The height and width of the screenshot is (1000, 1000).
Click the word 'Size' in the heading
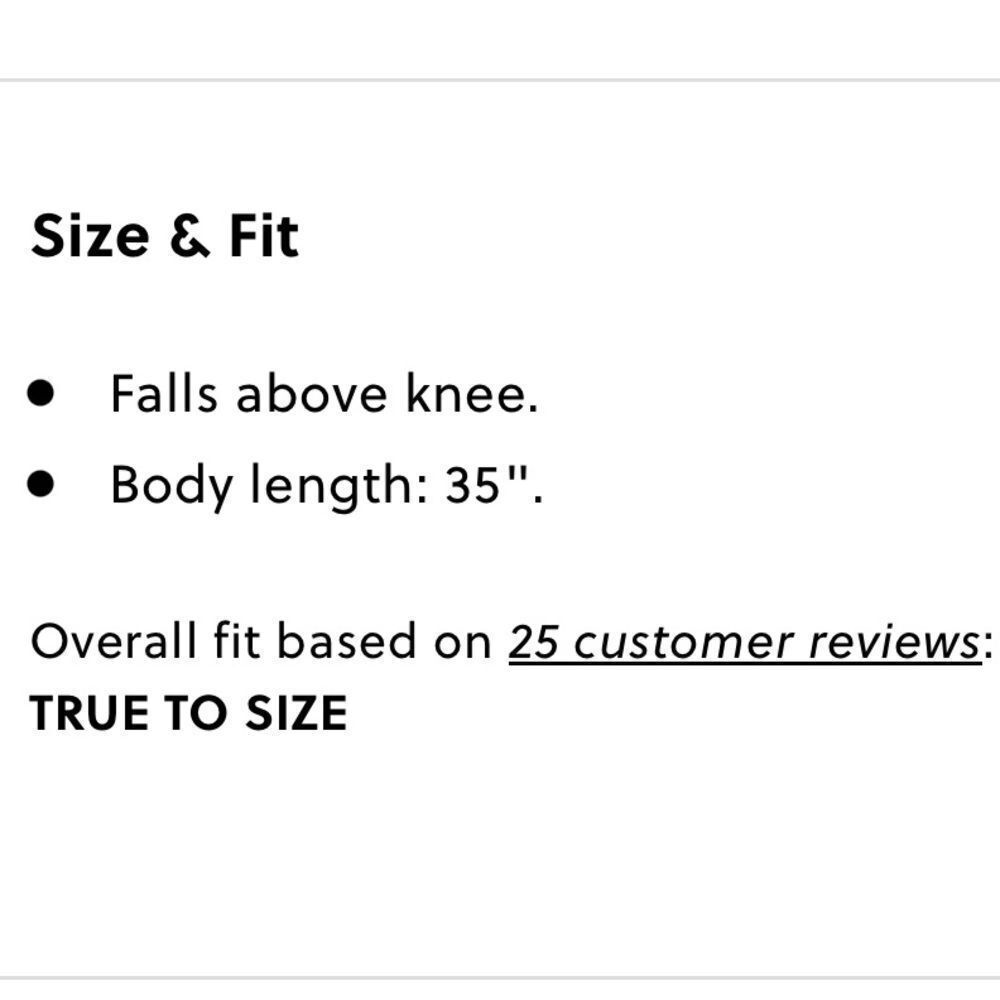click(90, 237)
